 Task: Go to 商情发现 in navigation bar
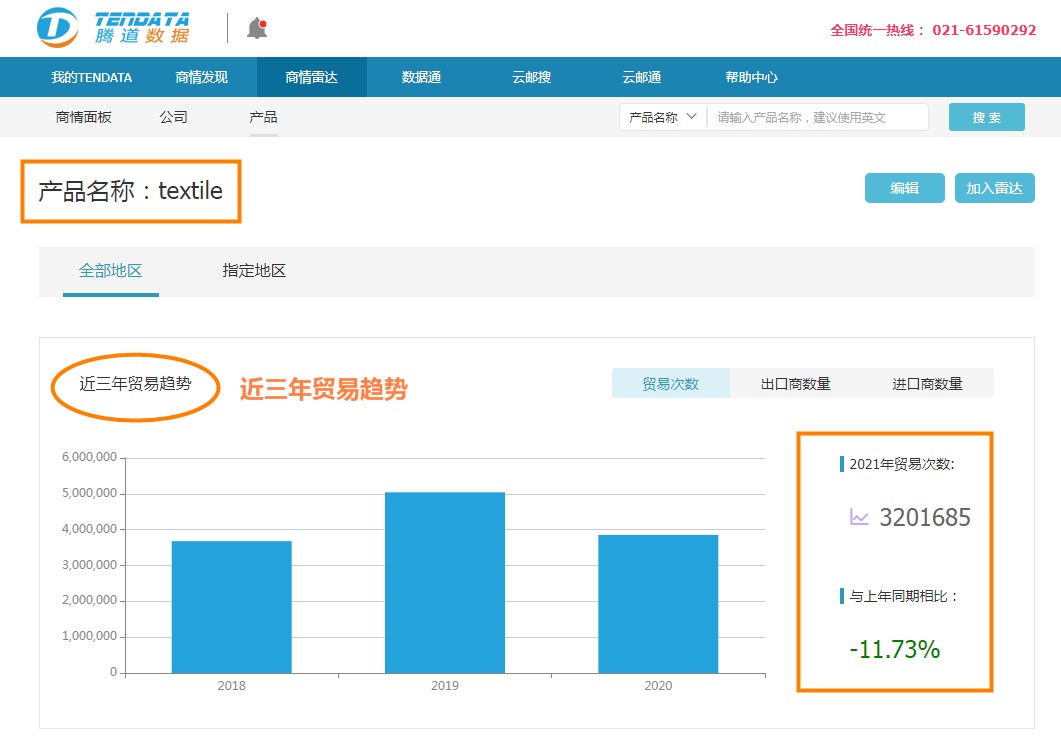202,77
